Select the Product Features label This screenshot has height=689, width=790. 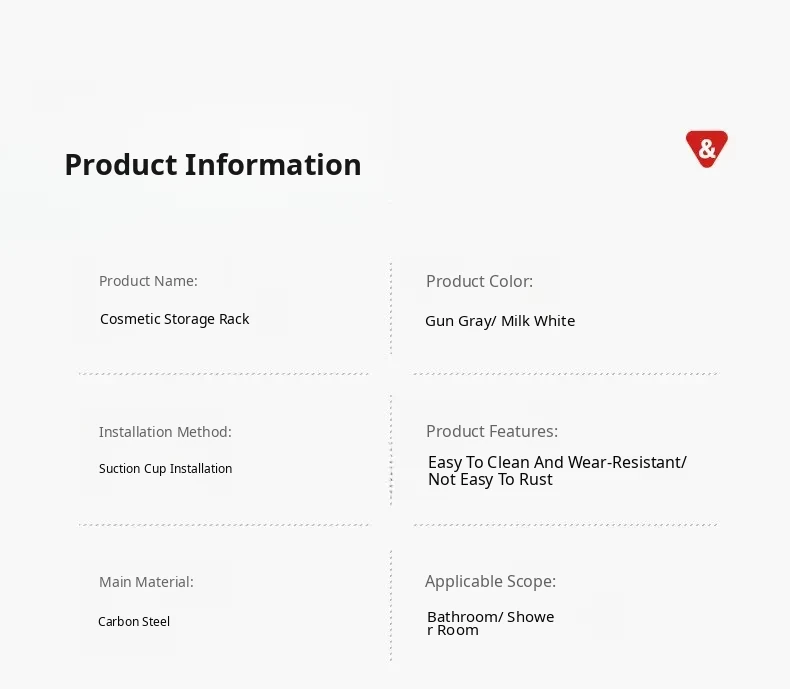491,431
